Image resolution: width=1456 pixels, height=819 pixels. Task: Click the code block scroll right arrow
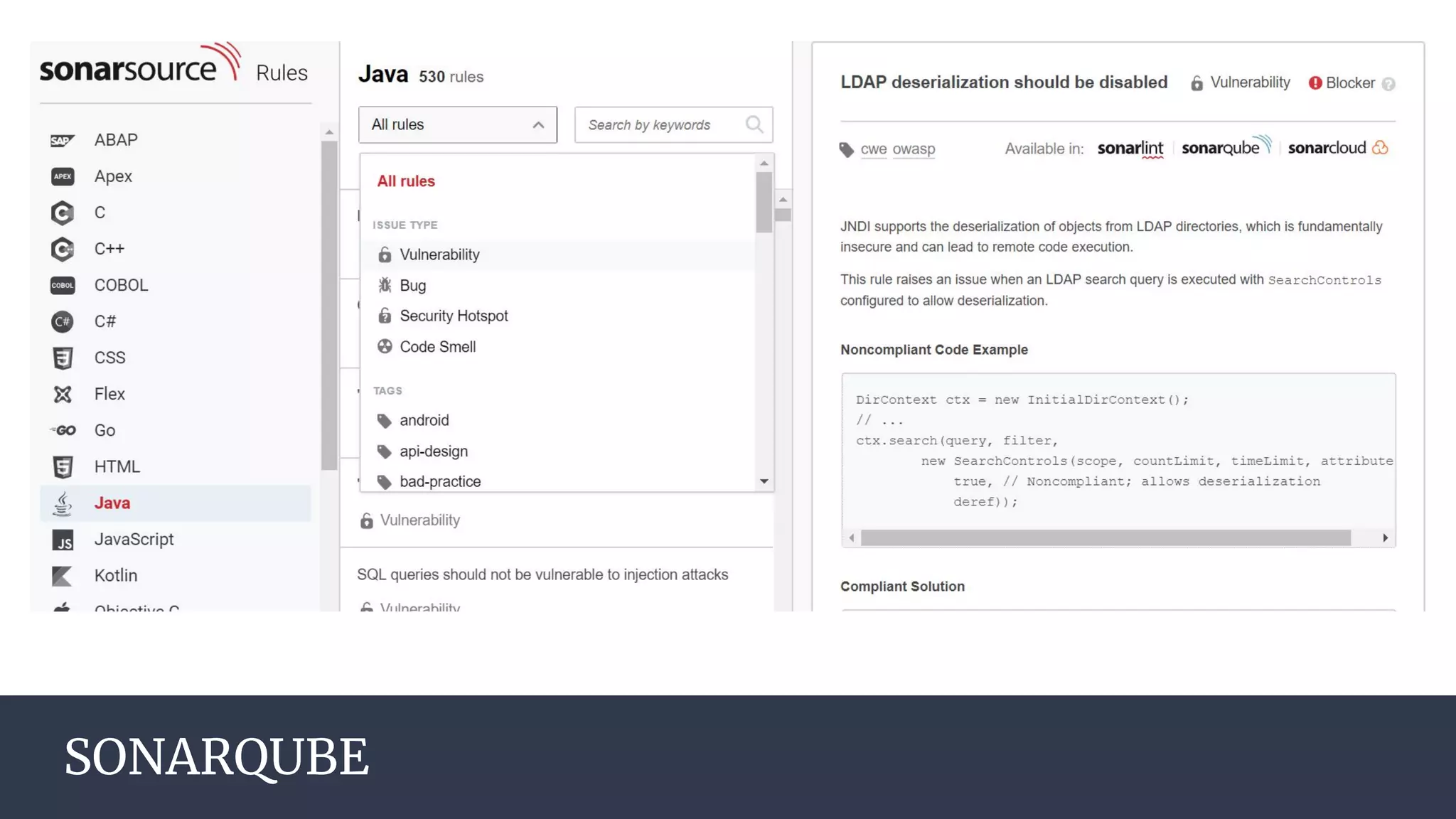tap(1385, 538)
